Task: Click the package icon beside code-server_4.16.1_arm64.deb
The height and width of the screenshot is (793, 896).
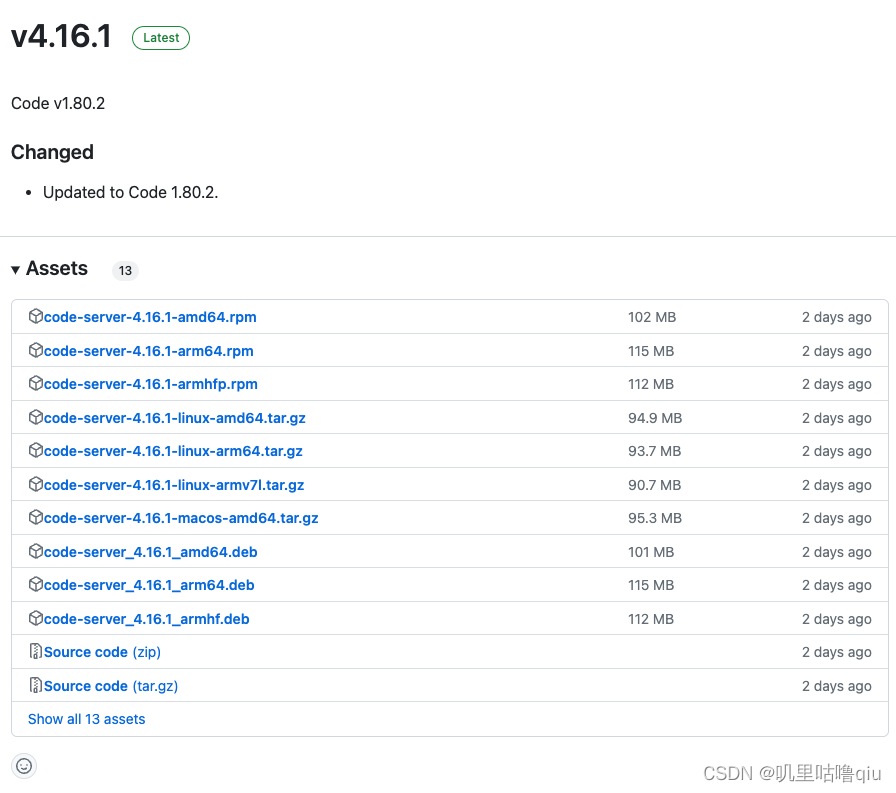Action: pyautogui.click(x=35, y=584)
